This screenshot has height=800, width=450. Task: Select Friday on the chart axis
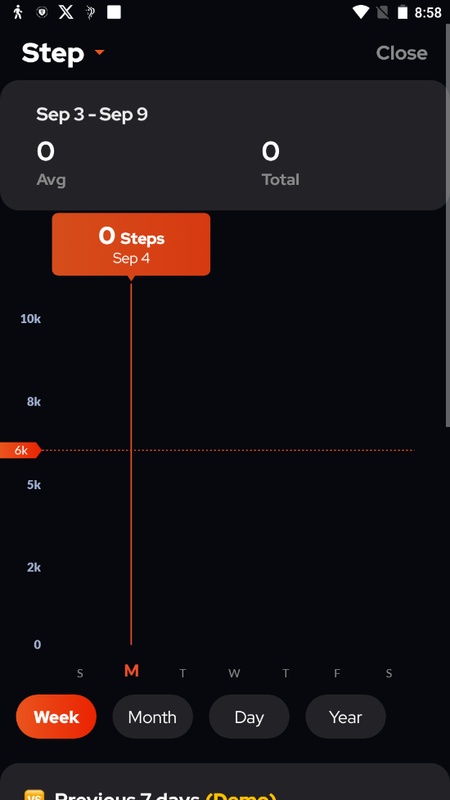tap(337, 673)
